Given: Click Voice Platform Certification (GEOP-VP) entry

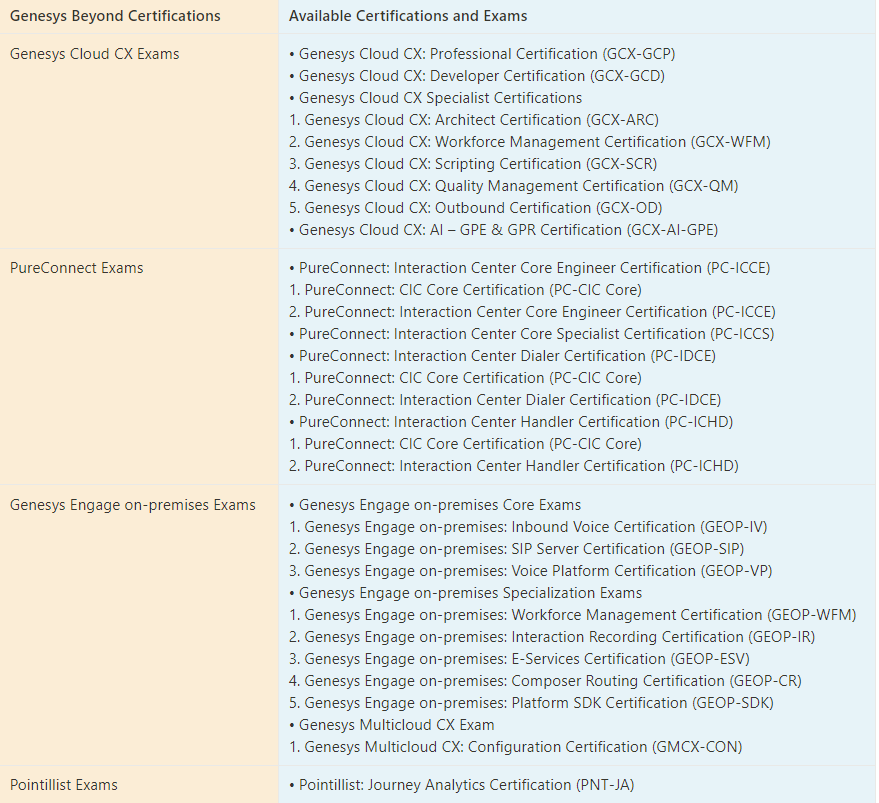Looking at the screenshot, I should (530, 570).
